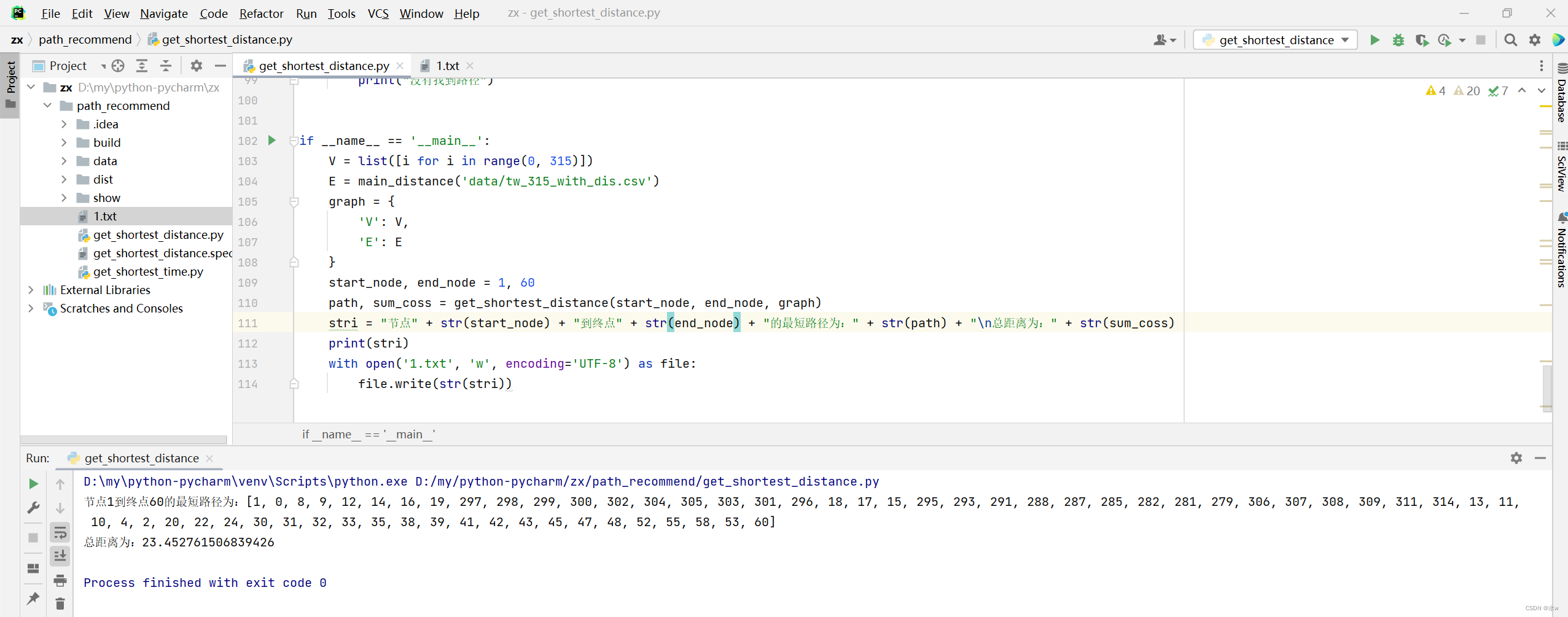
Task: Open editor tabs more-options menu
Action: [1542, 66]
